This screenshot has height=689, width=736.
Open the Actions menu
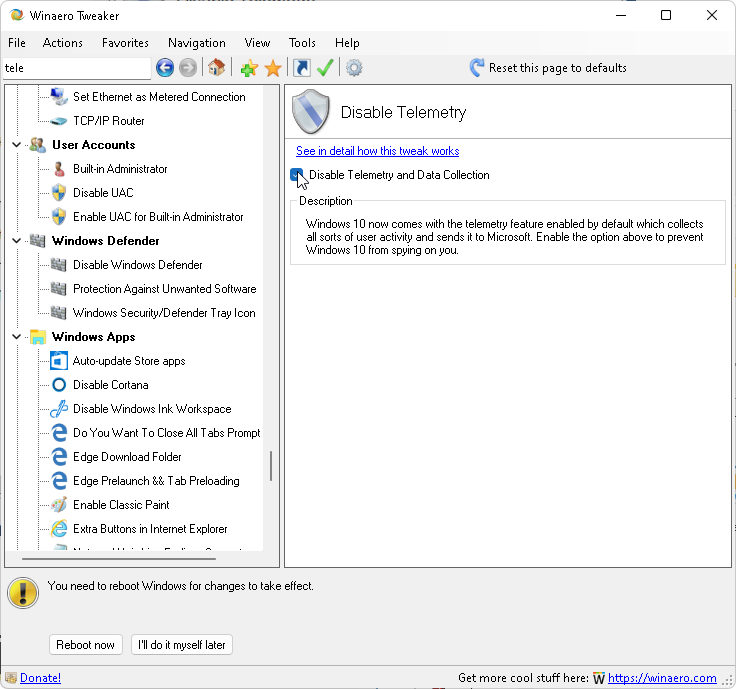click(x=62, y=43)
